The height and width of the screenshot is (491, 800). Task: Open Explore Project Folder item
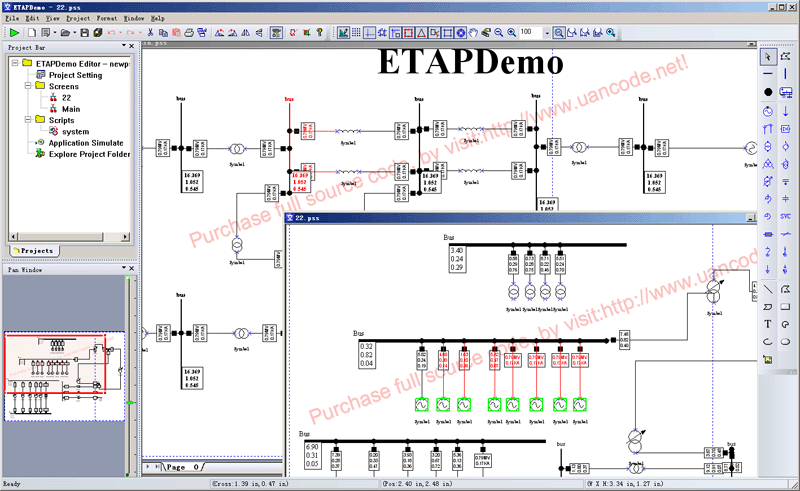[x=89, y=154]
